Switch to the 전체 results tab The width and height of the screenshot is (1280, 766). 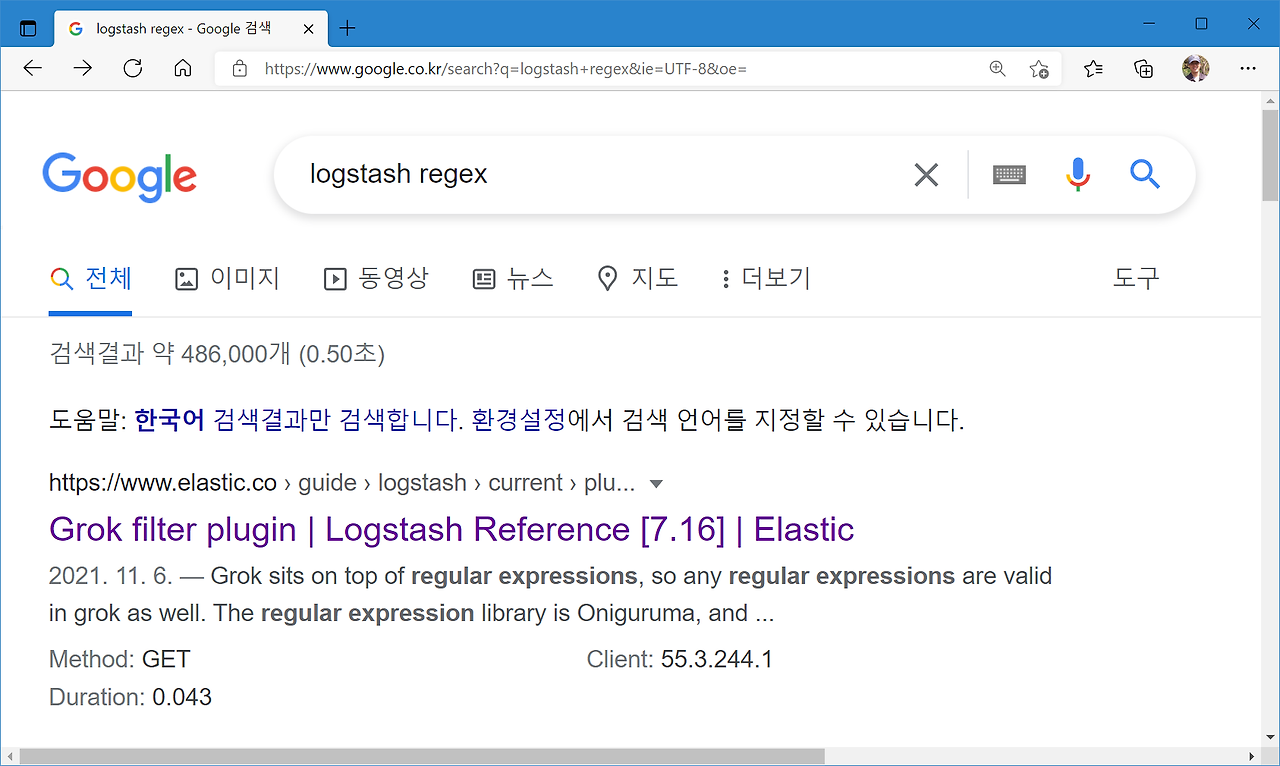pos(91,278)
